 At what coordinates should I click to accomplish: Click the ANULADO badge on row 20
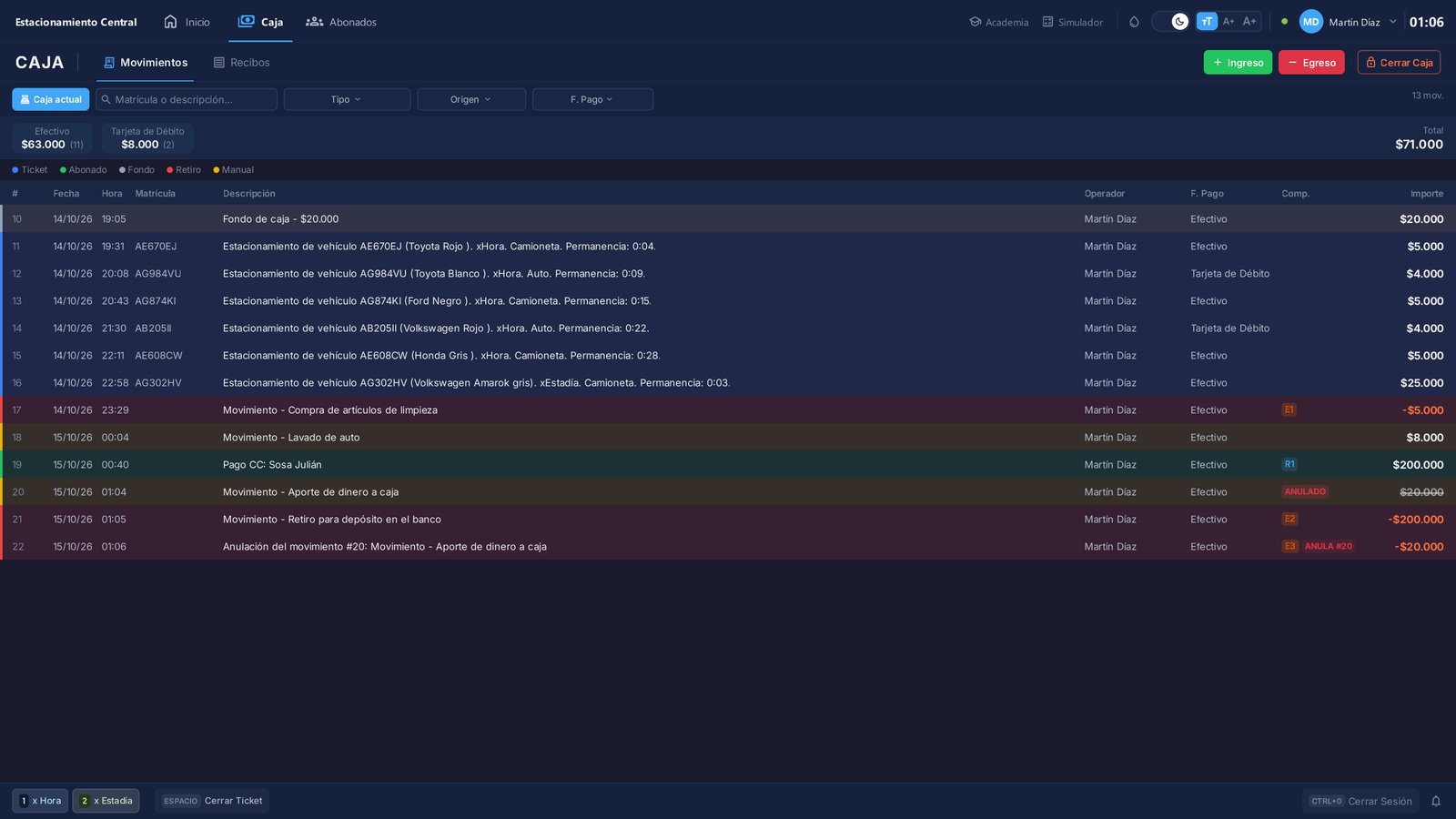click(1305, 492)
